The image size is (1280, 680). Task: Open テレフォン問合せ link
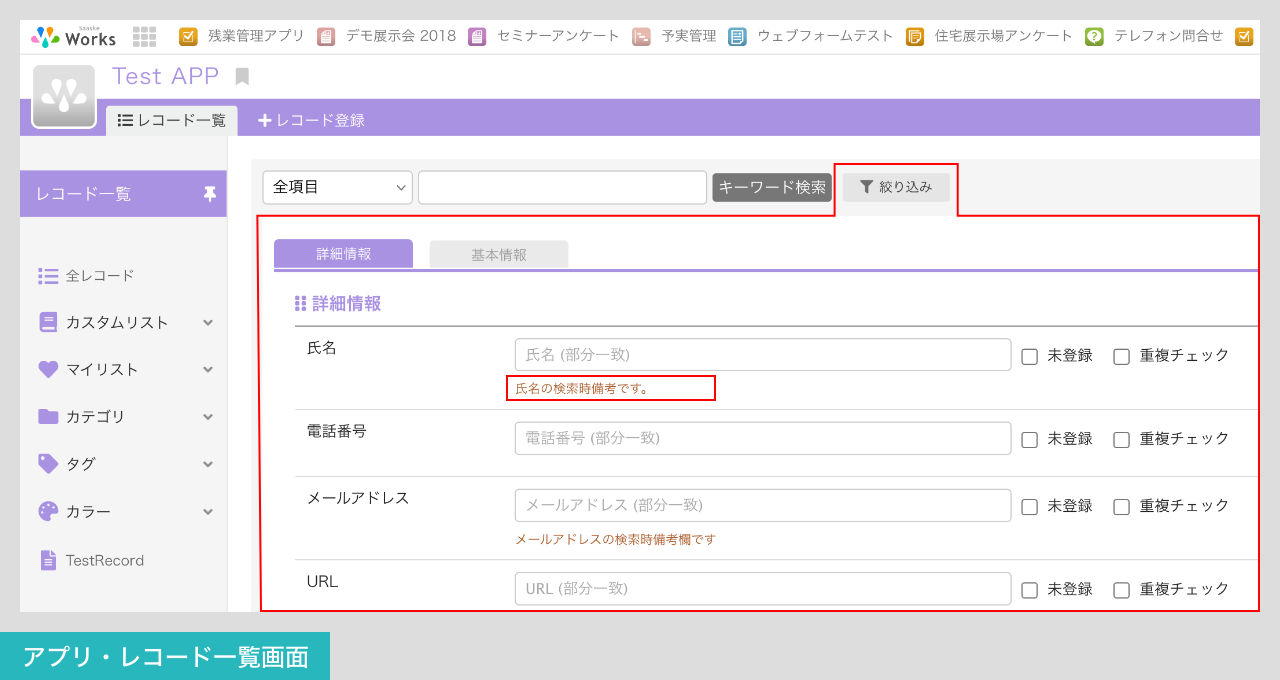pos(1168,36)
